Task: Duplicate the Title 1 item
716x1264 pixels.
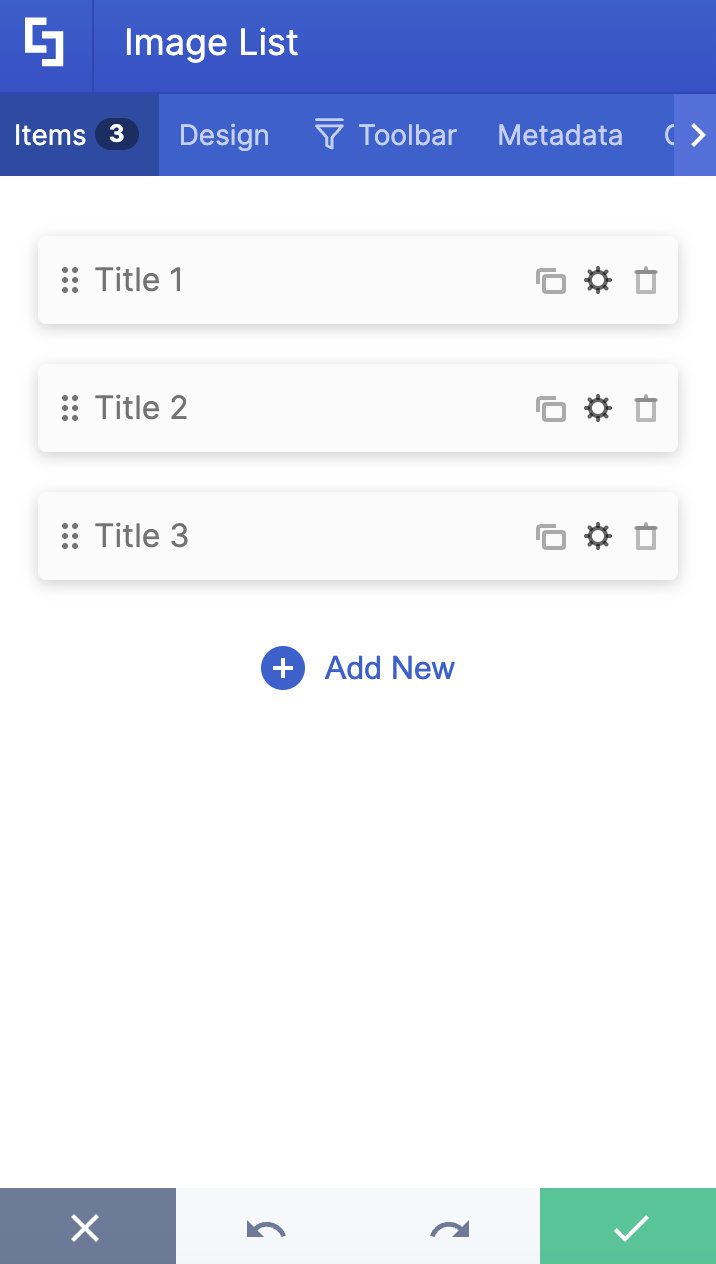Action: click(x=551, y=280)
